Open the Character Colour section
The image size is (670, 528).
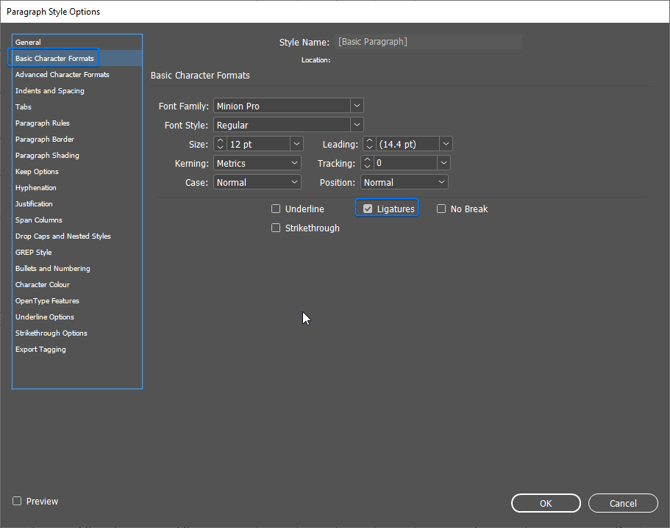pyautogui.click(x=42, y=285)
